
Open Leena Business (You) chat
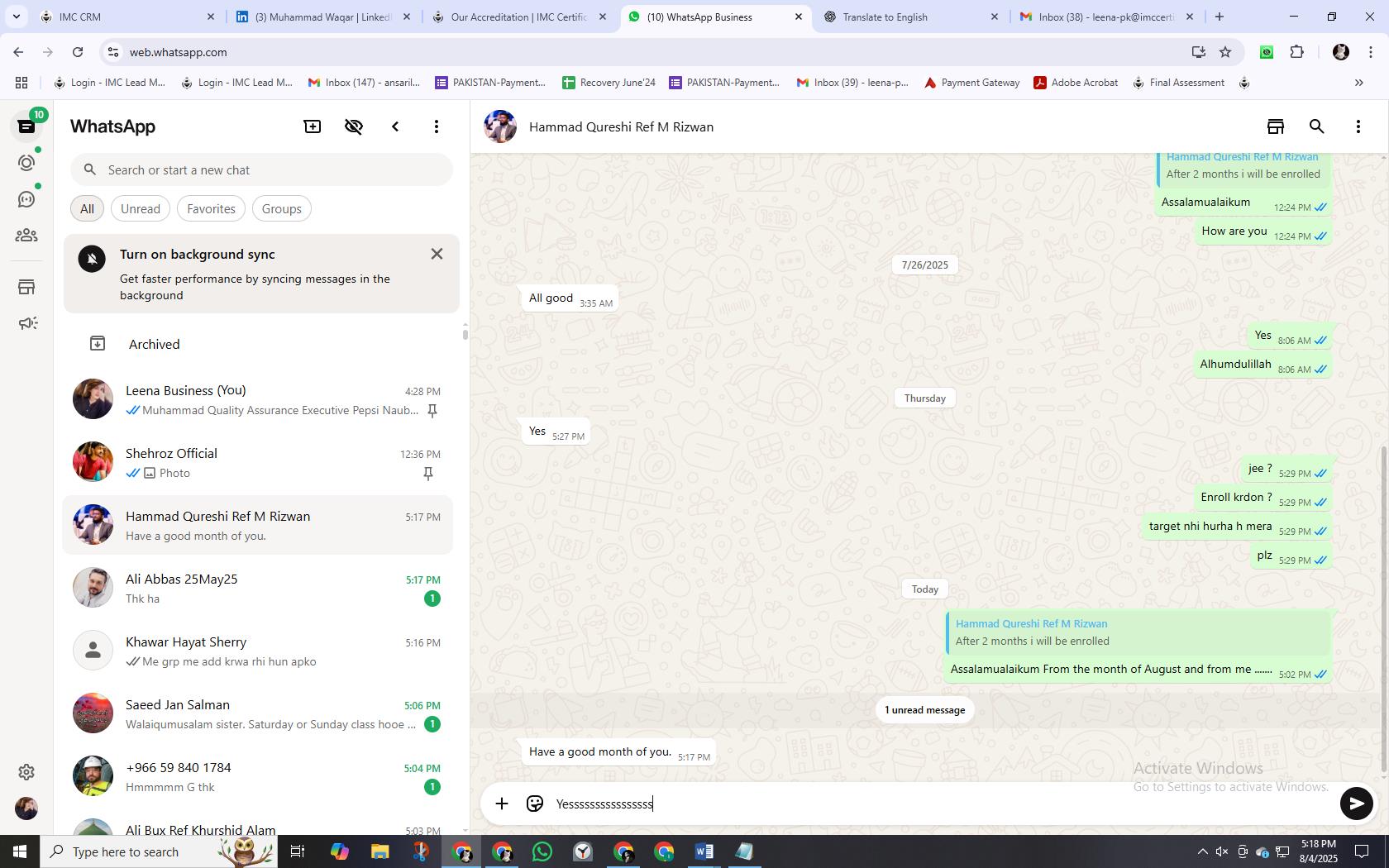click(258, 399)
